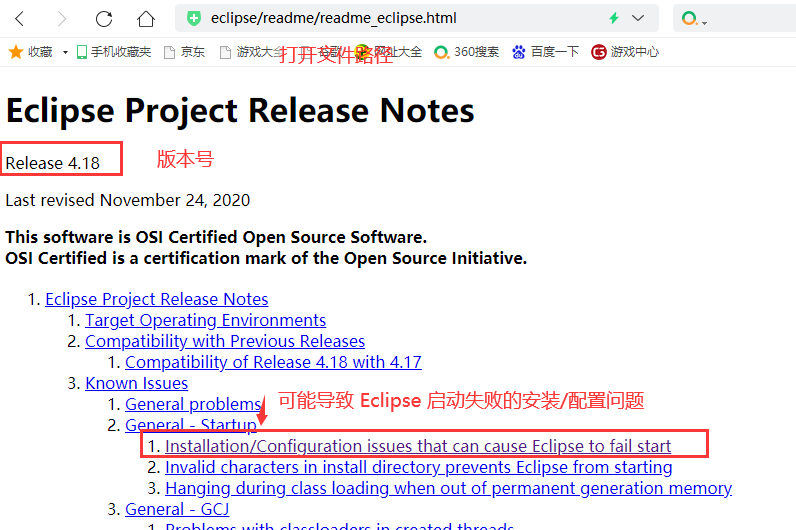The image size is (796, 530).
Task: Open Compatibility of Release 4.18 with 4.17
Action: coord(273,362)
